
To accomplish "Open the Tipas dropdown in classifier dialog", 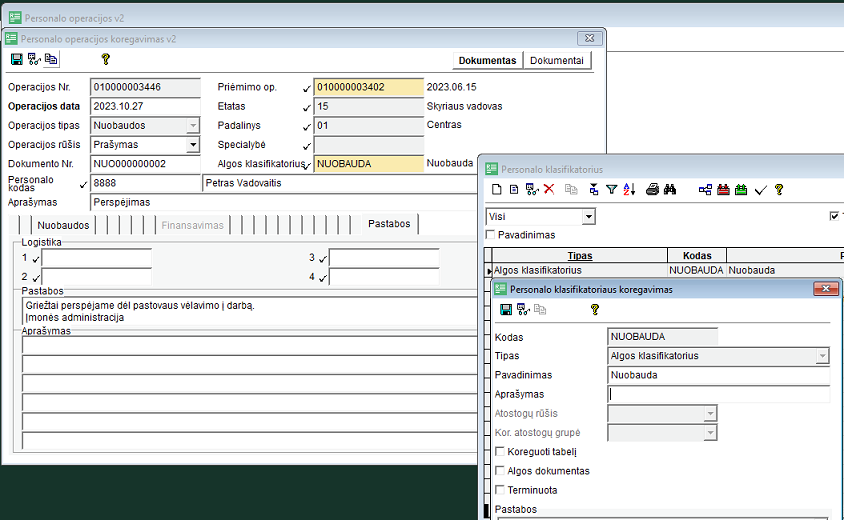I will [x=822, y=356].
